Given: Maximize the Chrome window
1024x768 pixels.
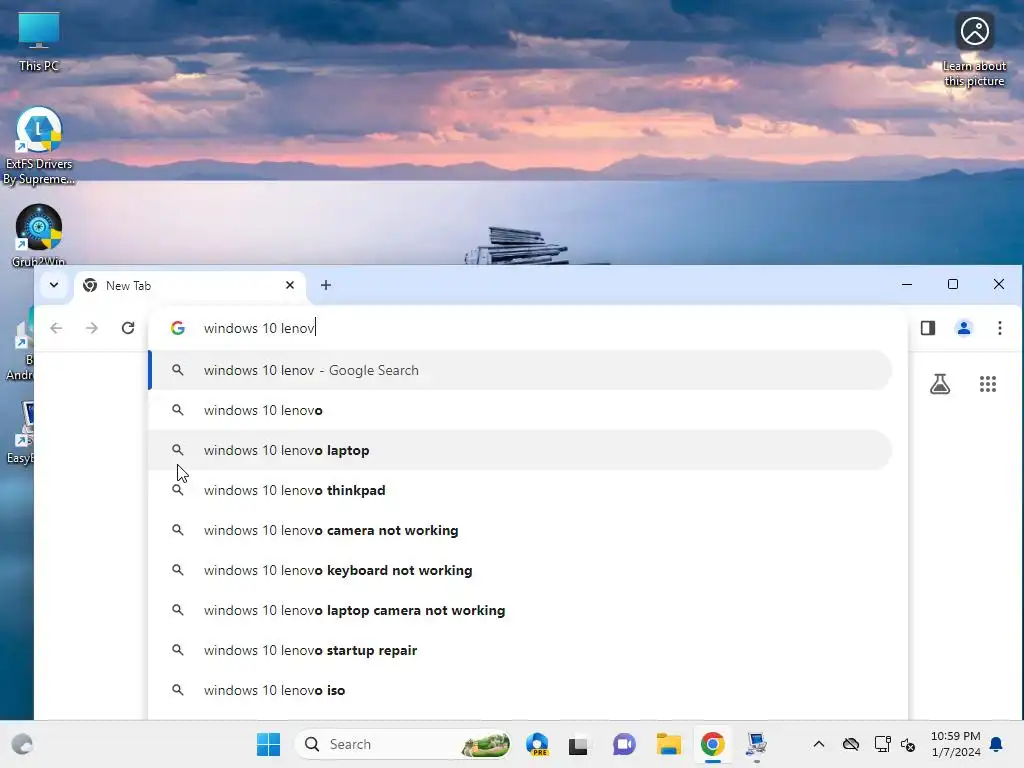Looking at the screenshot, I should pos(953,284).
